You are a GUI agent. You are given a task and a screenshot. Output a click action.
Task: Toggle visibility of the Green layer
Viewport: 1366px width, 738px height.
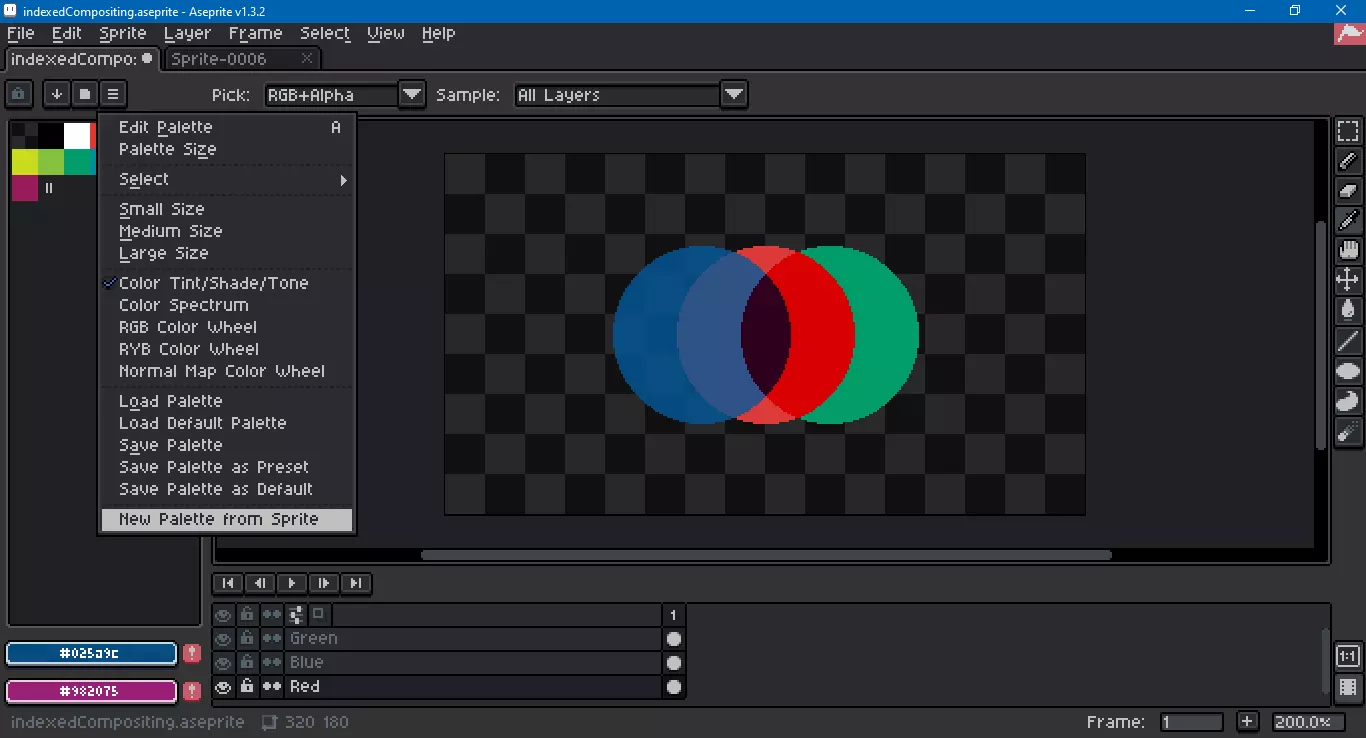click(x=223, y=639)
